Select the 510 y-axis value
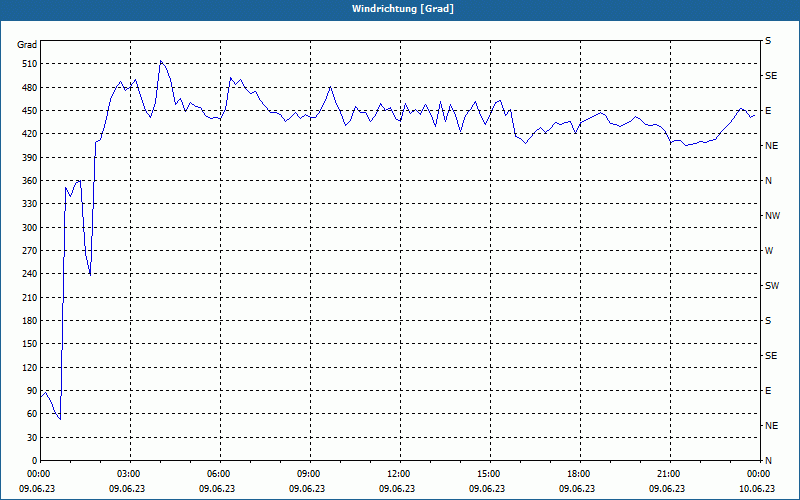This screenshot has width=800, height=500. 30,64
